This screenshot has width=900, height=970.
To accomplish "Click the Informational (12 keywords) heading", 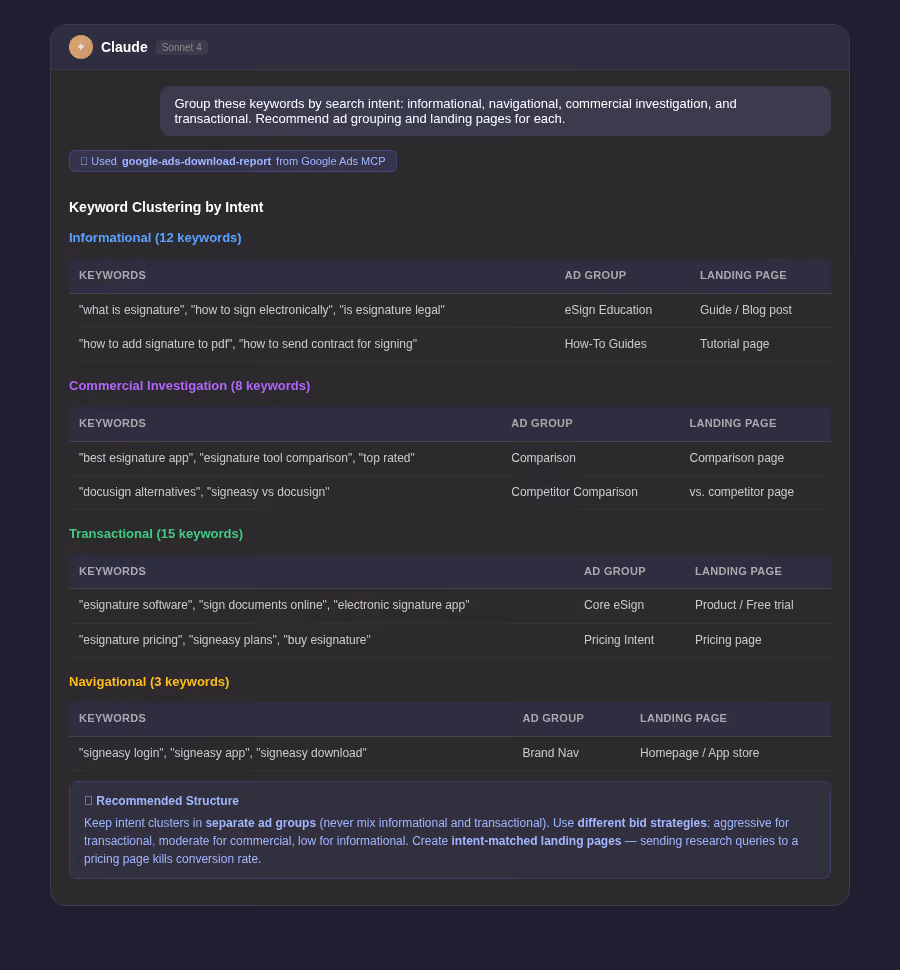I will click(x=155, y=238).
